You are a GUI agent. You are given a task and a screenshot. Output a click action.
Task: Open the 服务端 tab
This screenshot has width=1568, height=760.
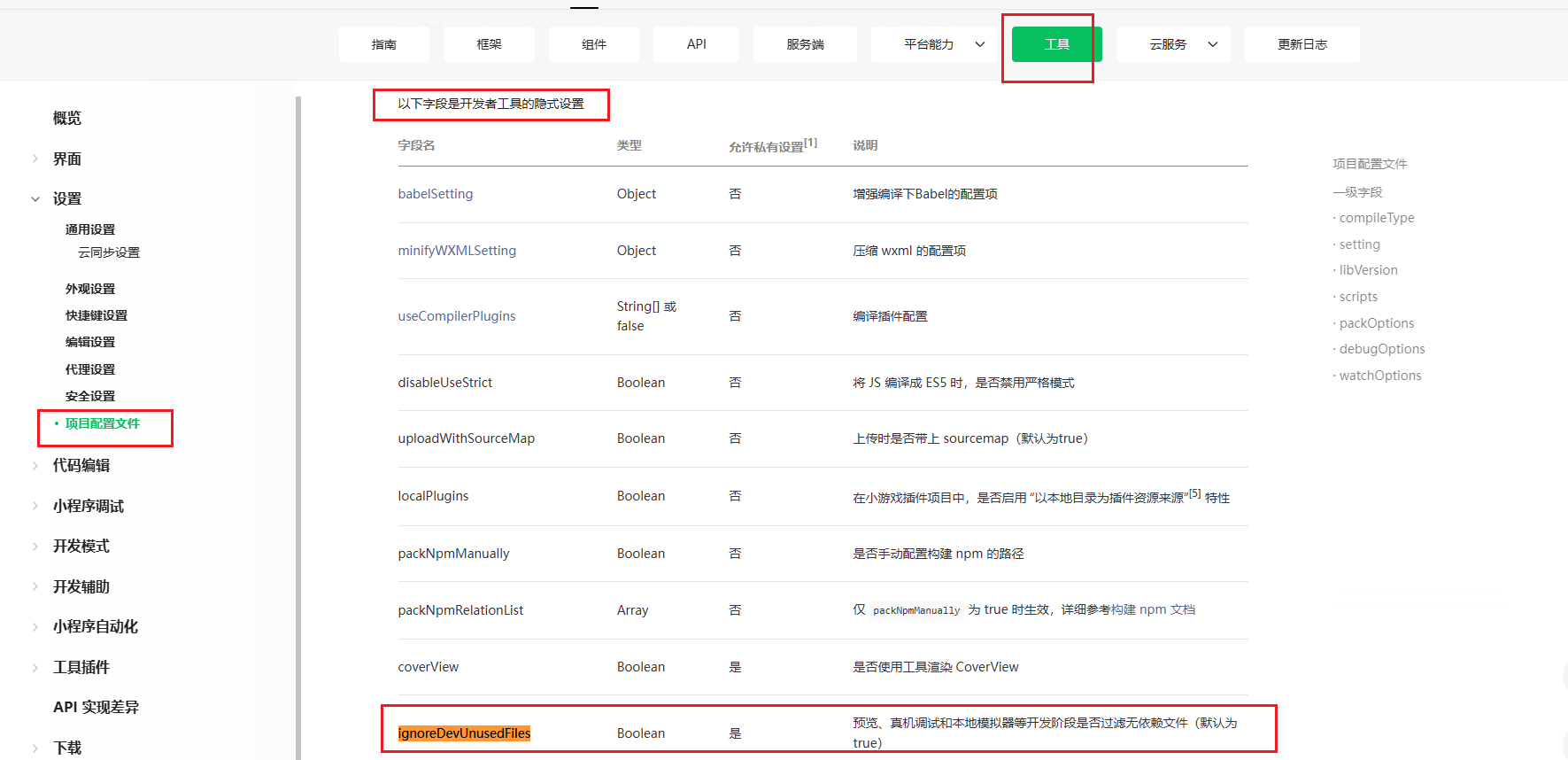click(805, 44)
